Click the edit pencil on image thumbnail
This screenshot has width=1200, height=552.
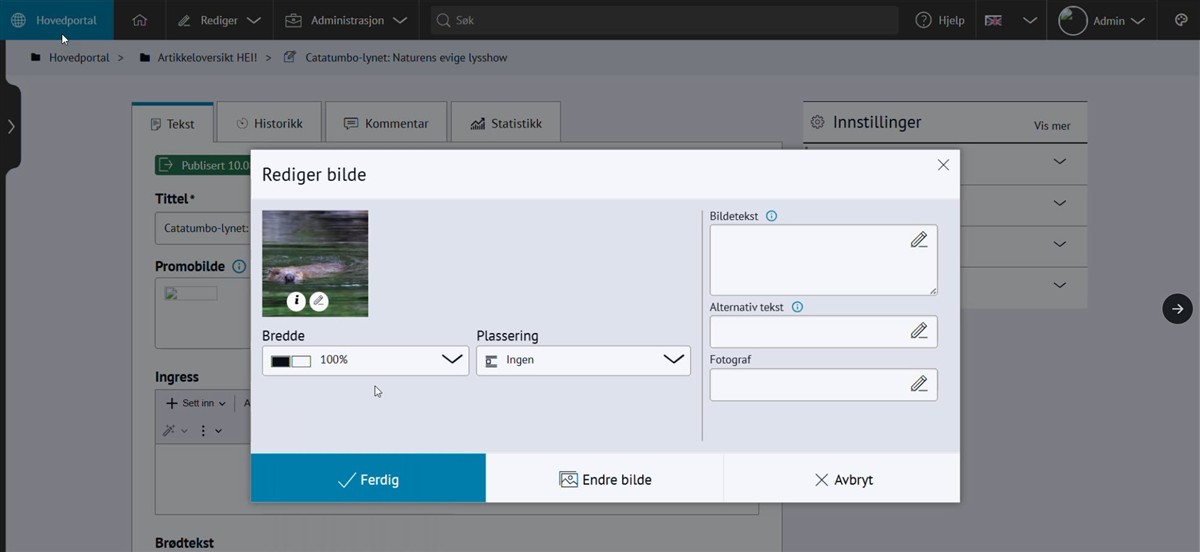click(x=319, y=301)
